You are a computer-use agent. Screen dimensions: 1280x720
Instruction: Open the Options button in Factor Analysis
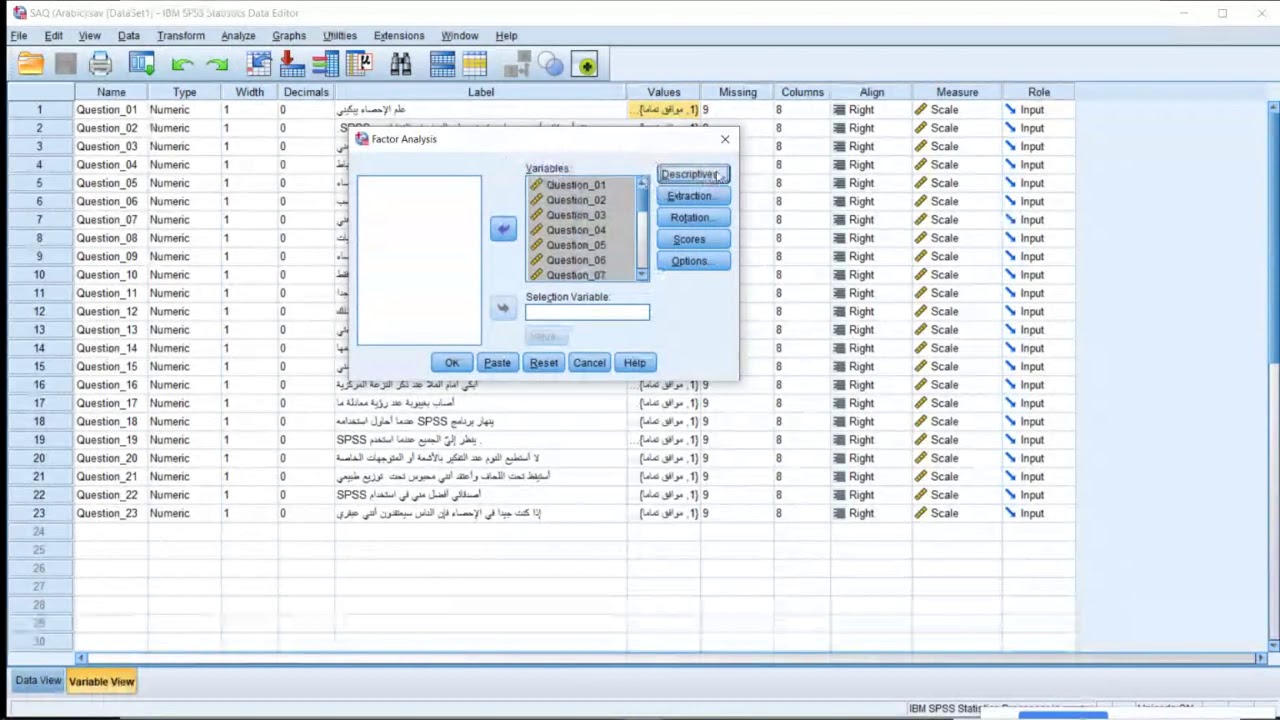pyautogui.click(x=693, y=262)
